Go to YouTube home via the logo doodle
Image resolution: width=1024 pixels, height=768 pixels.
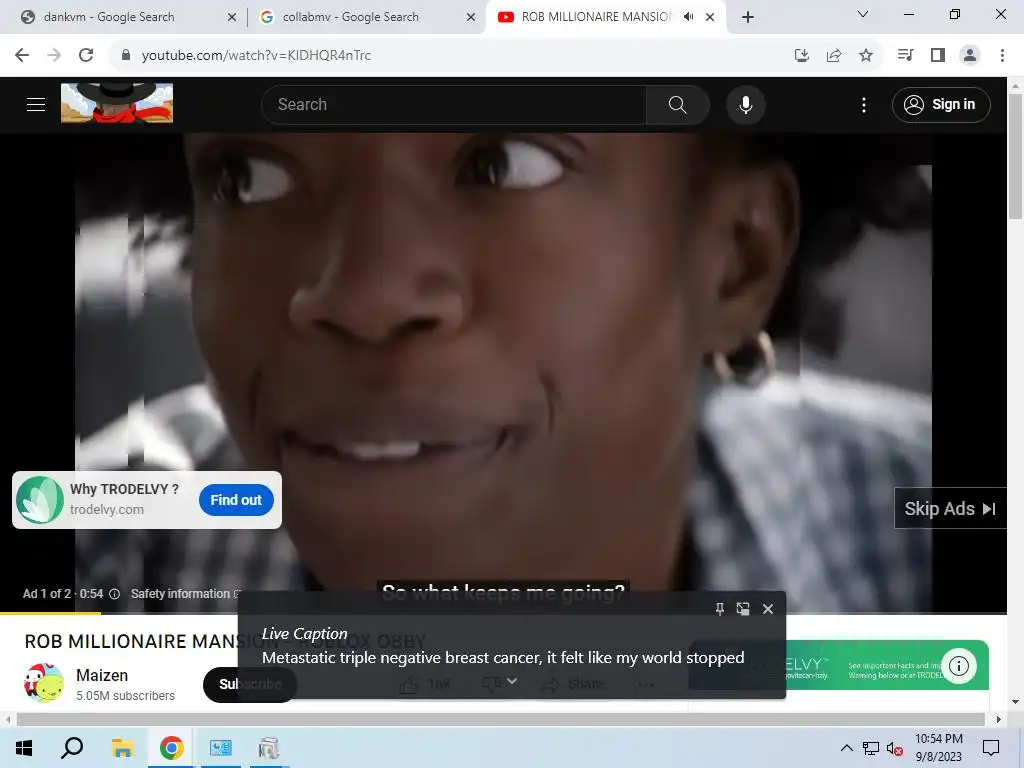tap(117, 103)
